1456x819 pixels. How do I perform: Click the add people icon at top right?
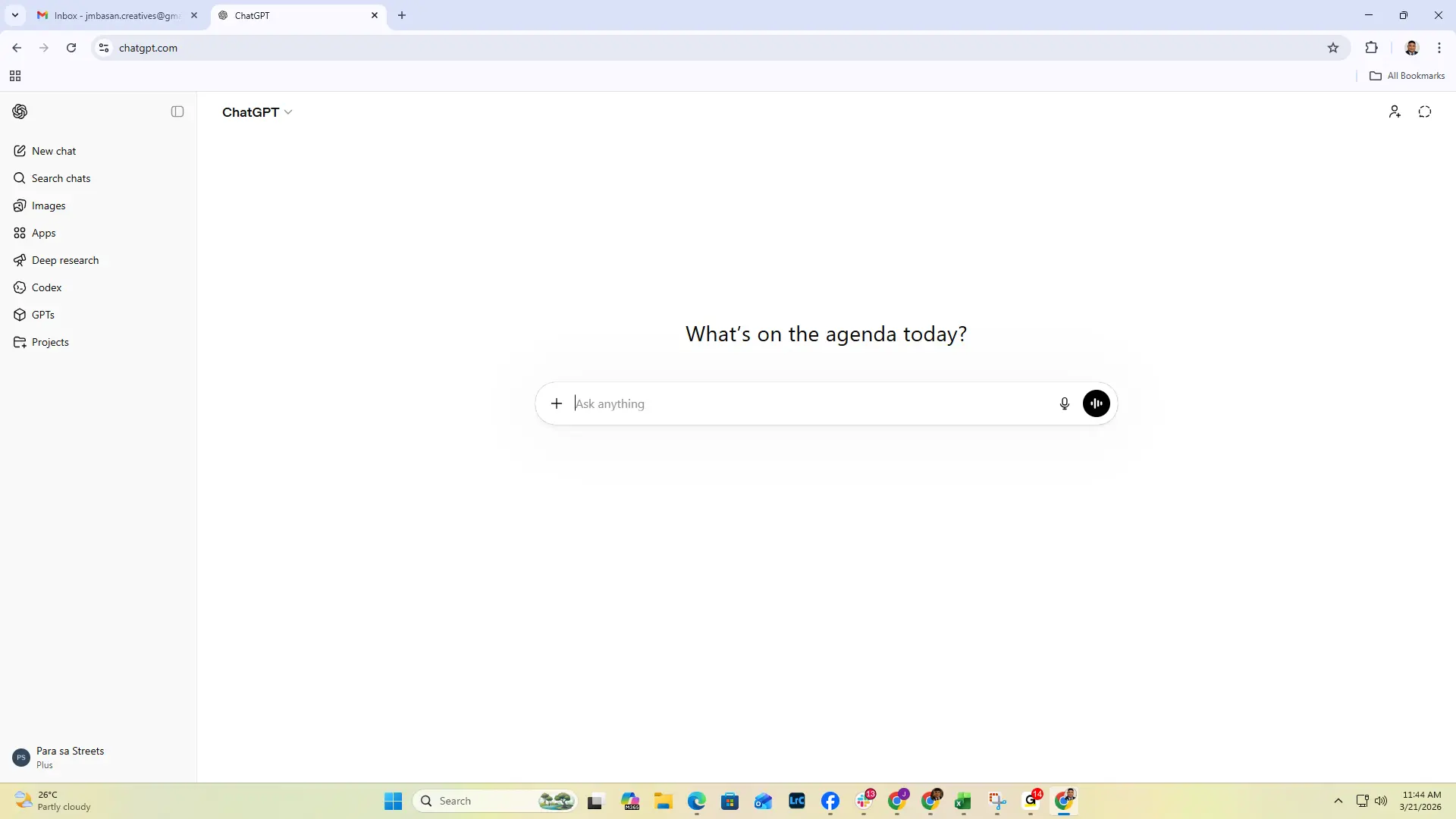coord(1395,112)
